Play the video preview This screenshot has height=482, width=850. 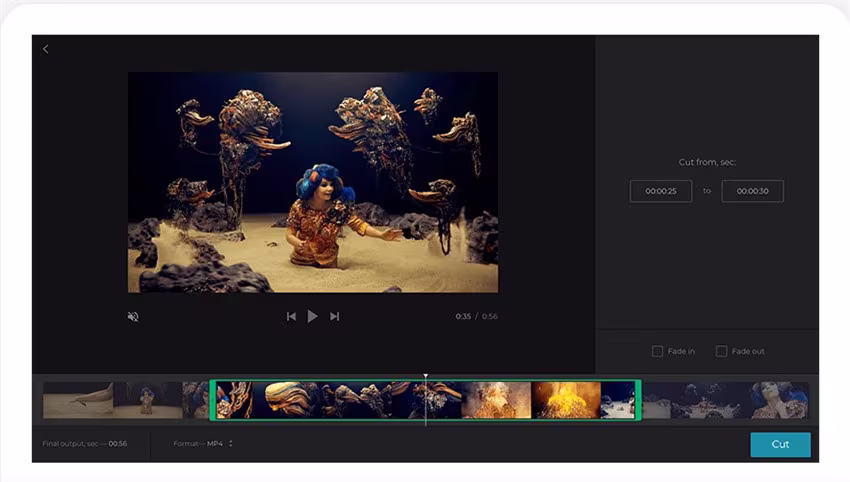[312, 316]
